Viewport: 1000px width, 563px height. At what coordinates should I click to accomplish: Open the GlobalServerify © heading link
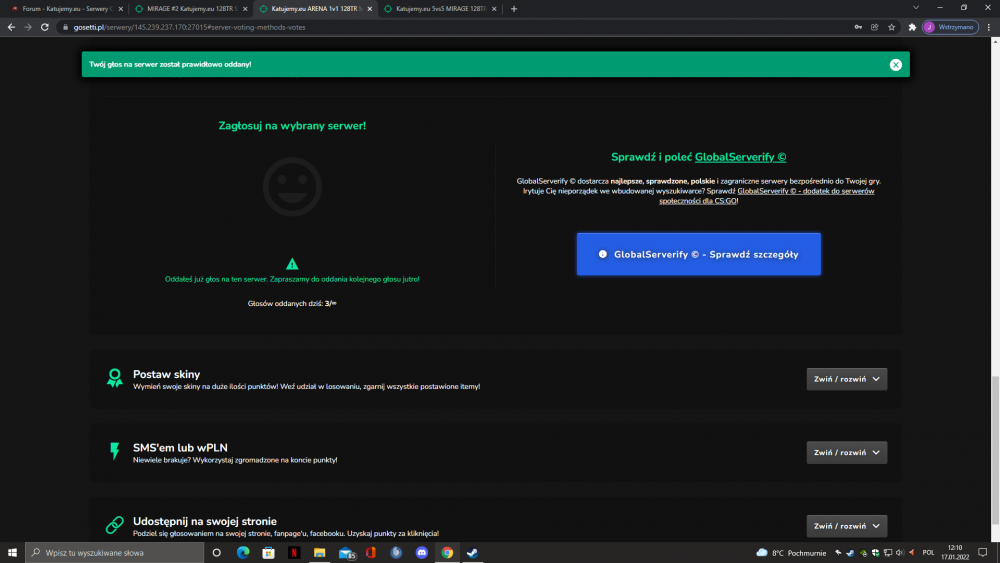[x=740, y=157]
